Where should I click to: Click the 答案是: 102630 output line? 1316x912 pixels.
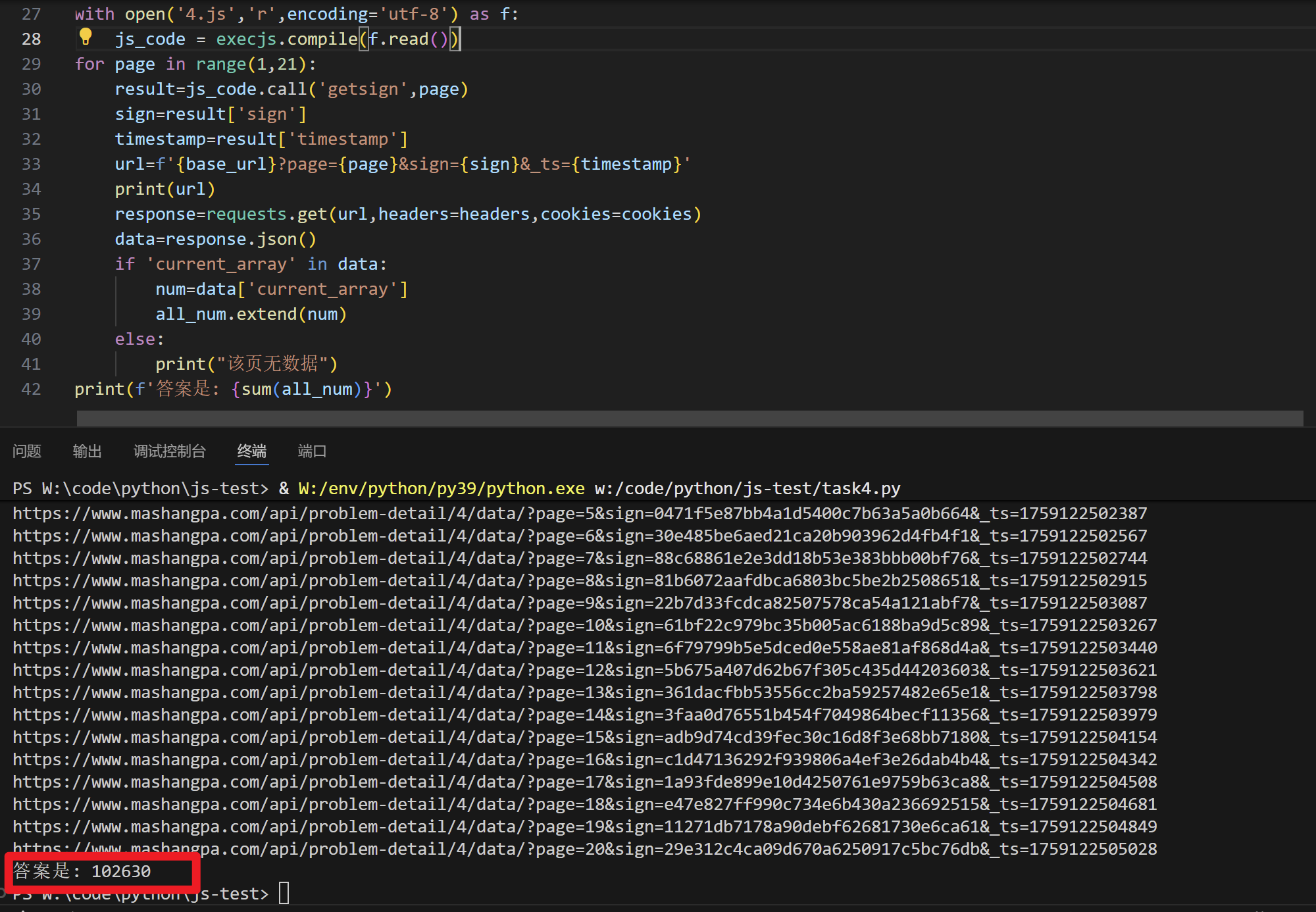[82, 871]
